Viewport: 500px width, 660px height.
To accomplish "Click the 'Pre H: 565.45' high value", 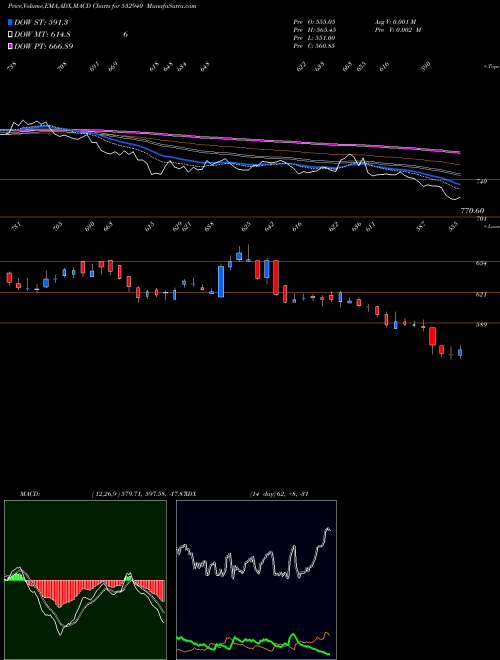I will (x=314, y=29).
